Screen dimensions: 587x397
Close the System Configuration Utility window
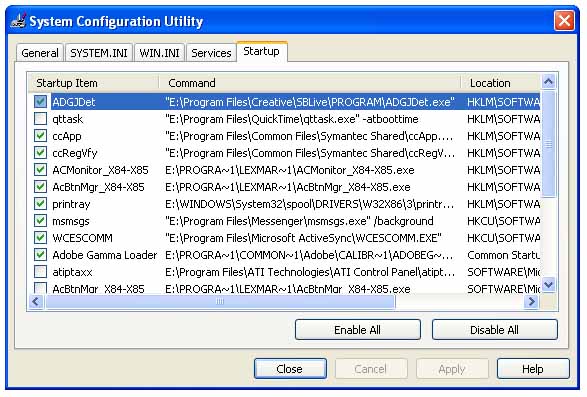tap(564, 21)
